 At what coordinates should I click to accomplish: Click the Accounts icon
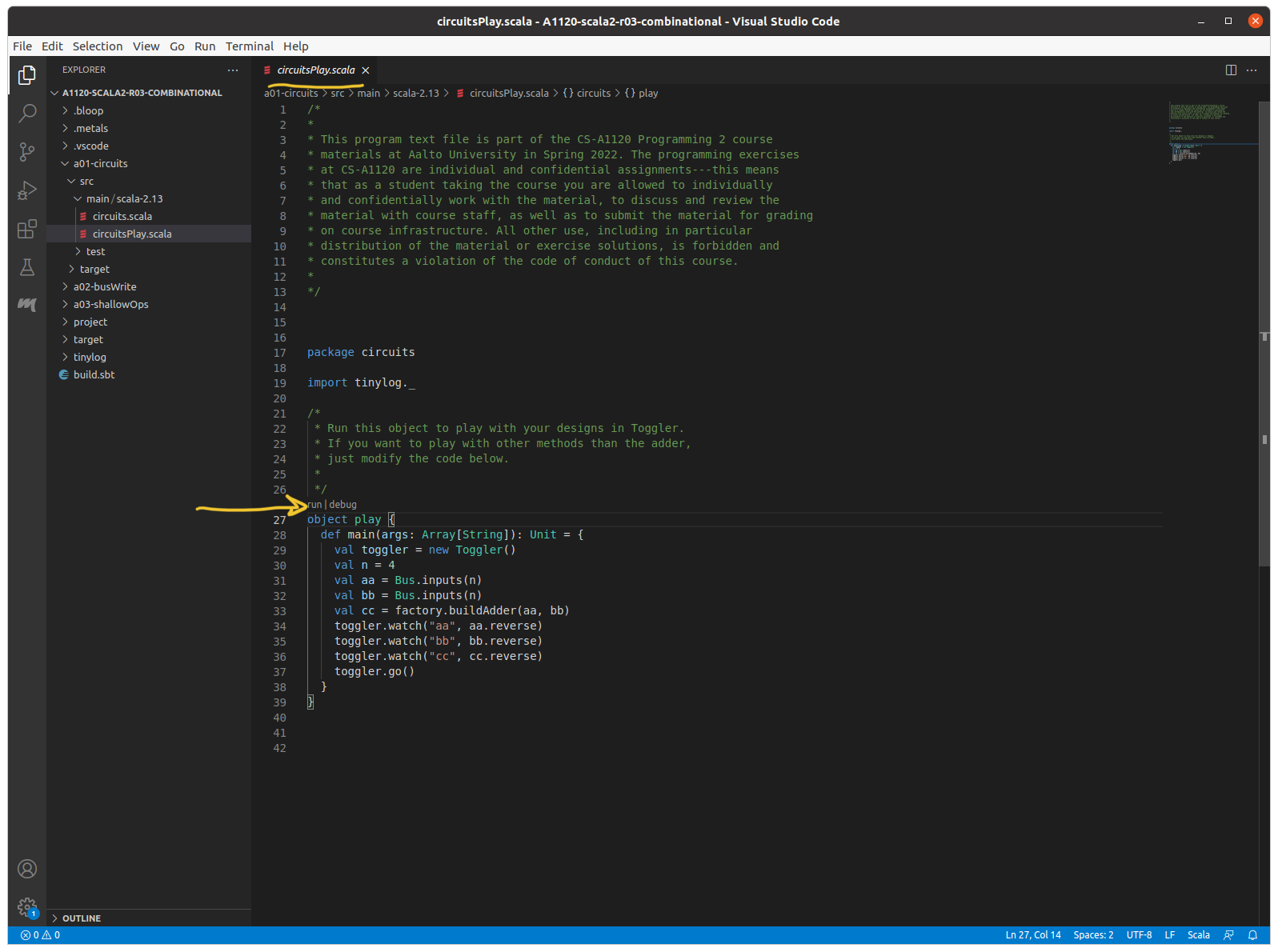[27, 869]
